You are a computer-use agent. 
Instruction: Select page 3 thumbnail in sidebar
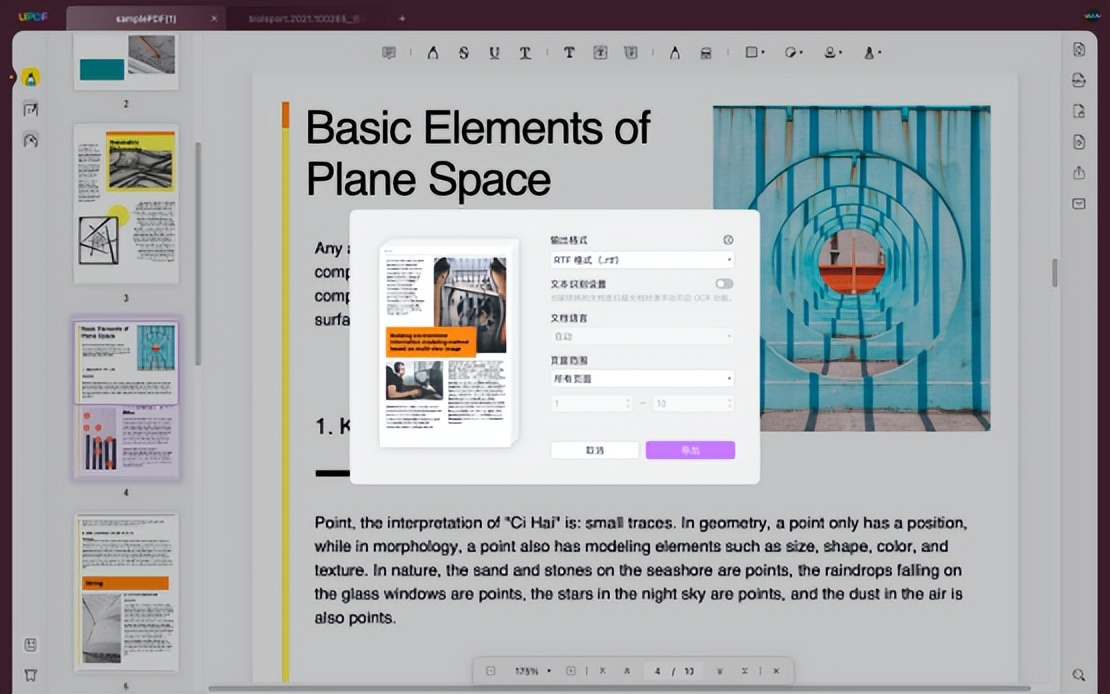[126, 203]
